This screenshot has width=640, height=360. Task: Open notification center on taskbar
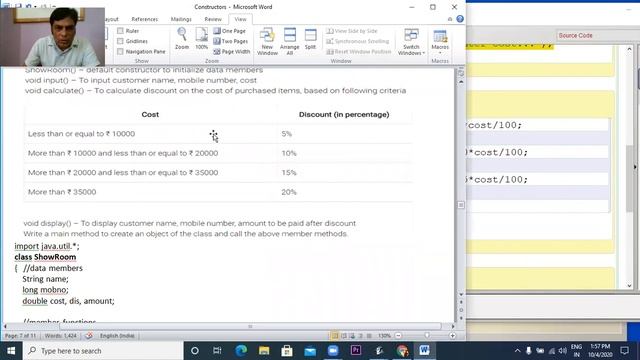pyautogui.click(x=624, y=351)
